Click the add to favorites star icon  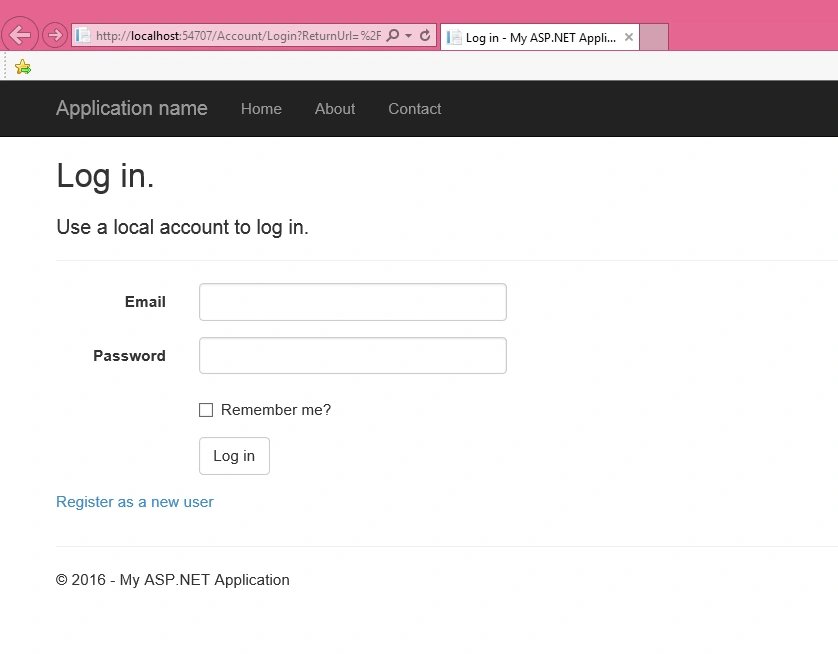(23, 67)
